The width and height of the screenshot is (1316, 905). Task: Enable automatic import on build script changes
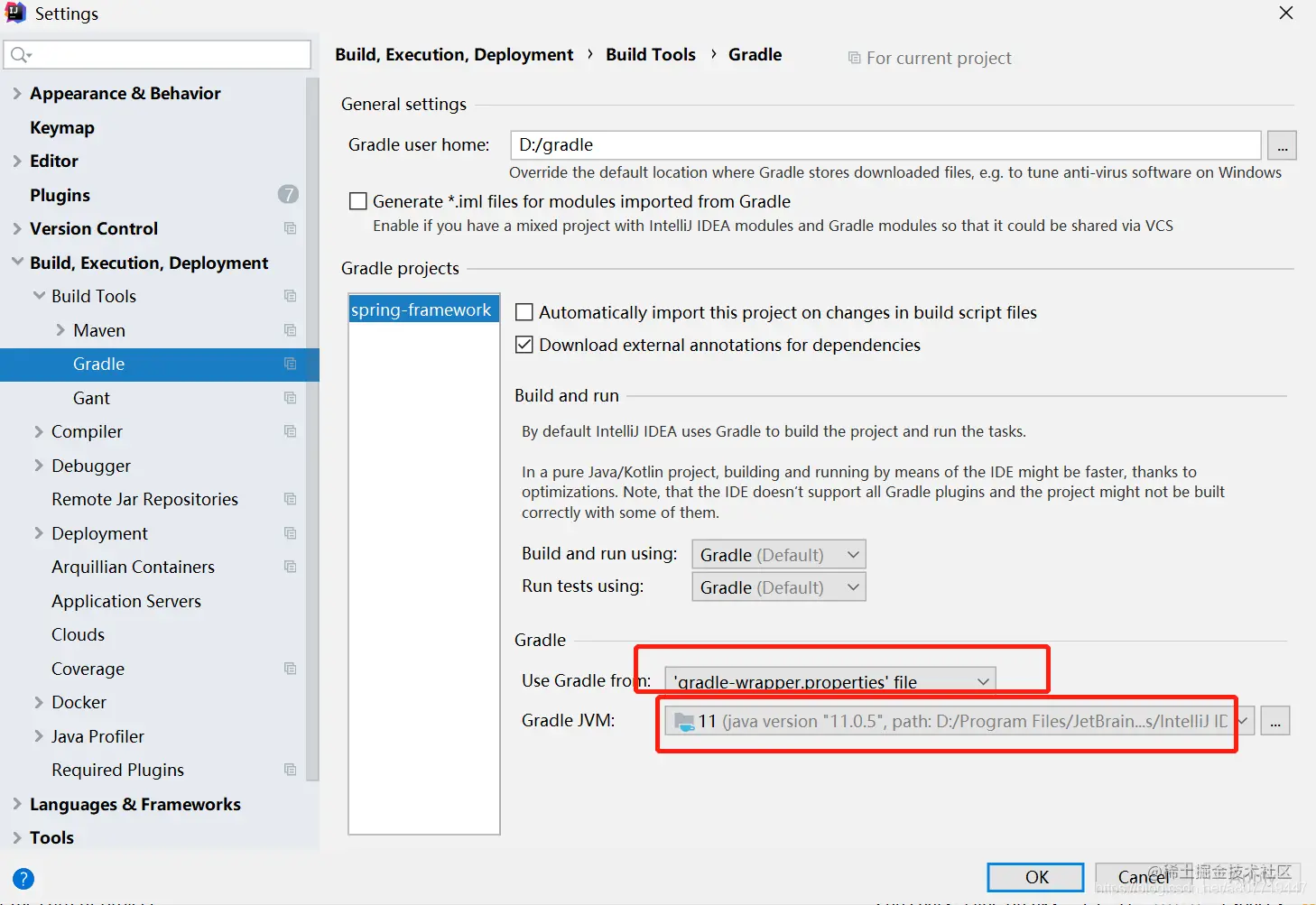tap(524, 312)
